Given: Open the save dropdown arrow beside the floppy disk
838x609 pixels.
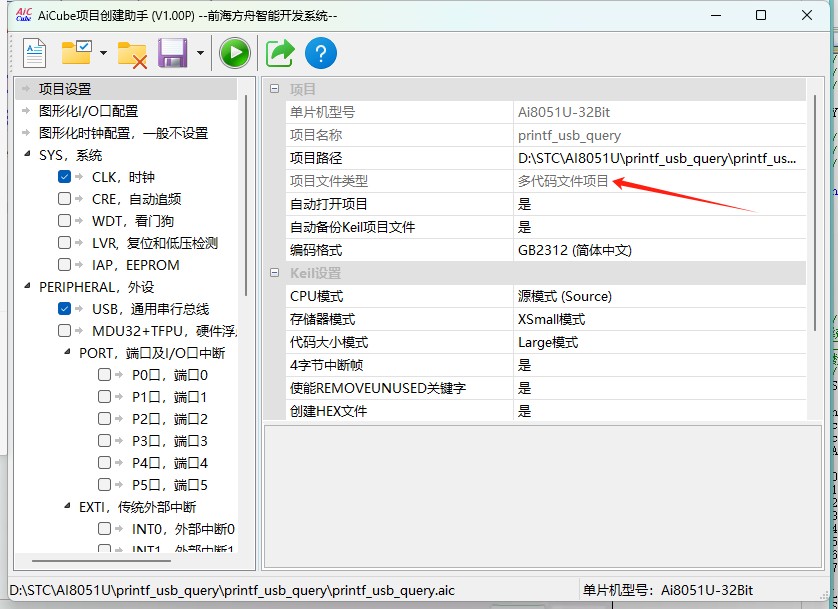Looking at the screenshot, I should [200, 53].
